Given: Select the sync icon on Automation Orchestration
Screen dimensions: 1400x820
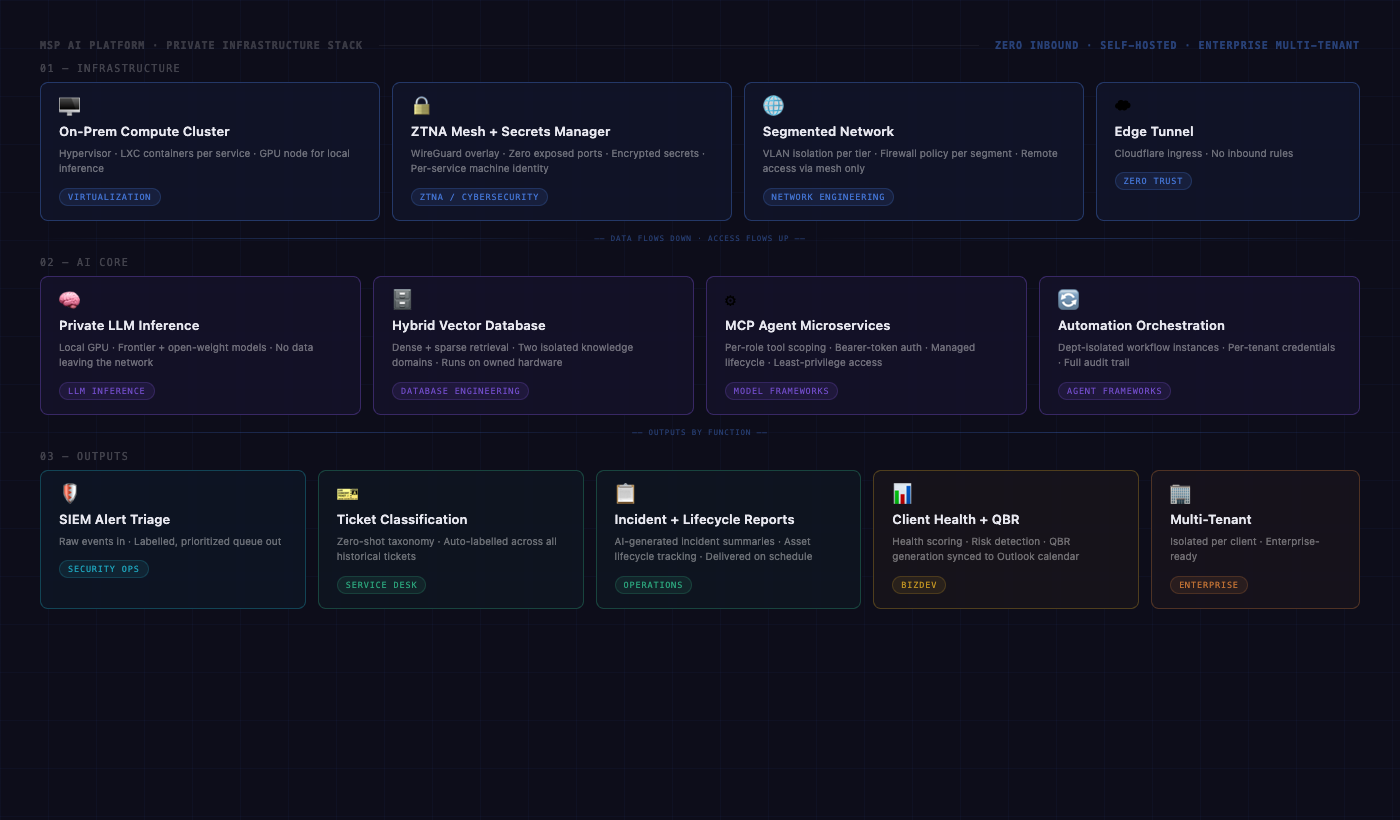Looking at the screenshot, I should (1068, 299).
